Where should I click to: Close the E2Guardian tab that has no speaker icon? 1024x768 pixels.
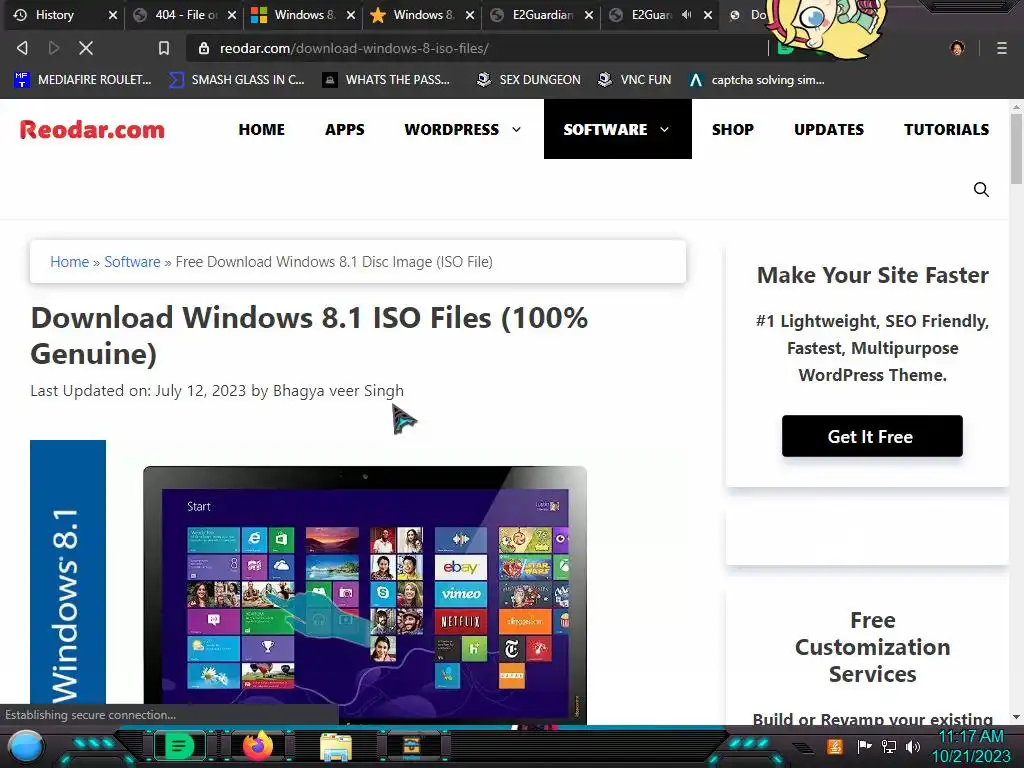point(588,14)
